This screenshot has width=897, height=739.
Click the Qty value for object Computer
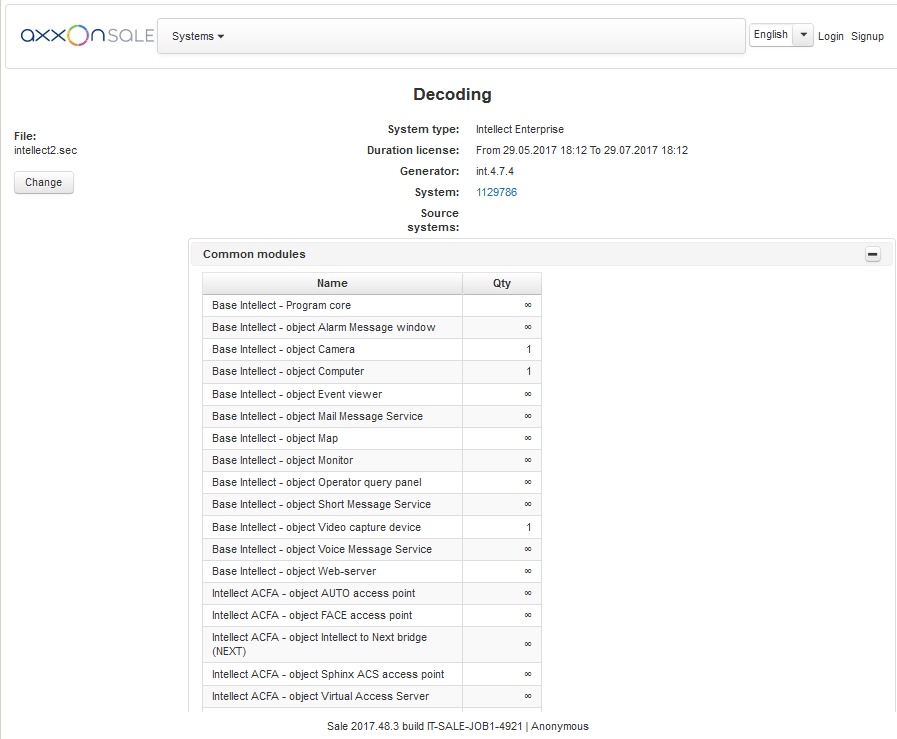pos(529,372)
